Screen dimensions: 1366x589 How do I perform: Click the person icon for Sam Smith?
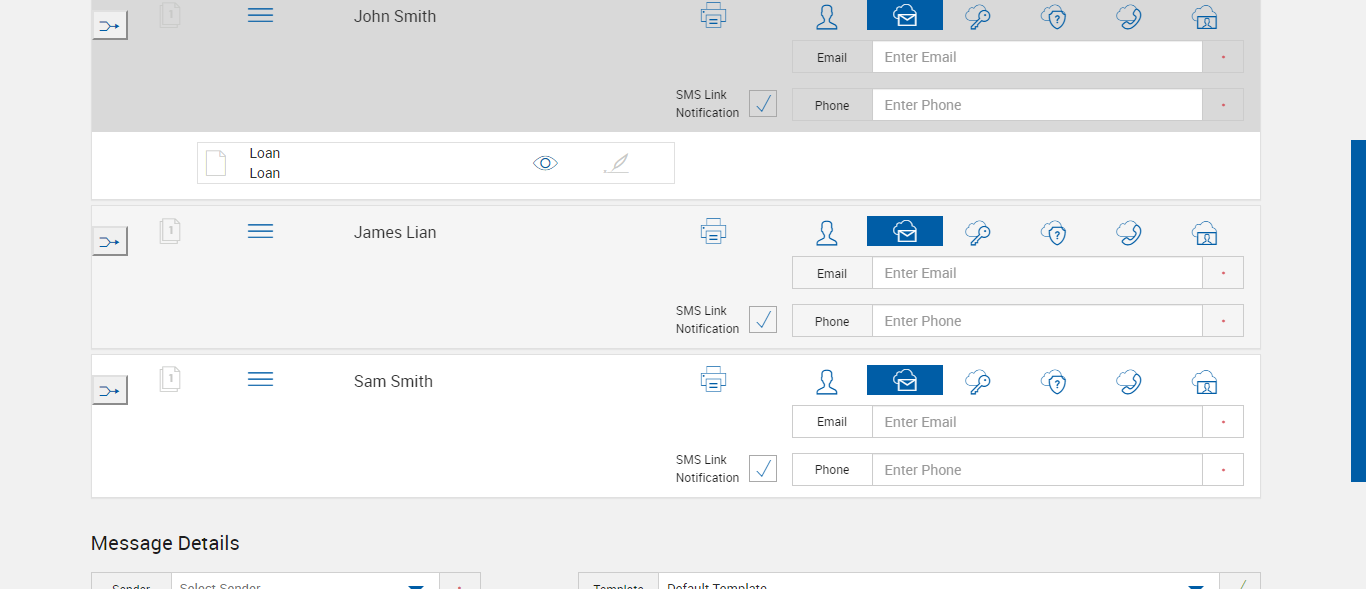pyautogui.click(x=826, y=382)
